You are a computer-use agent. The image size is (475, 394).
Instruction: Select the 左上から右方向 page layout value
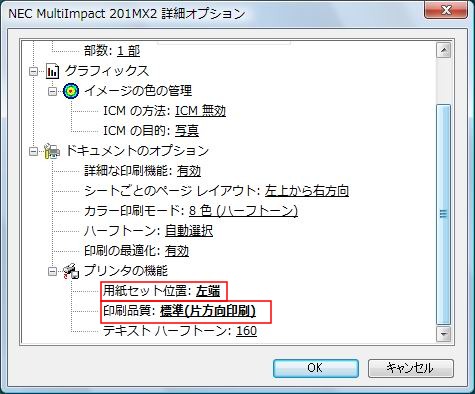[307, 191]
